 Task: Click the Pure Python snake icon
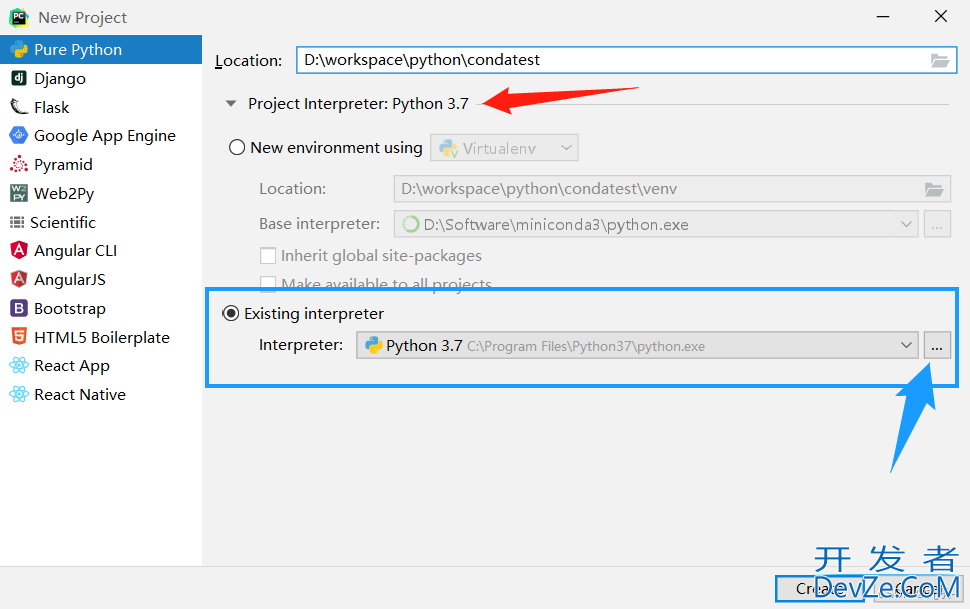(x=19, y=50)
